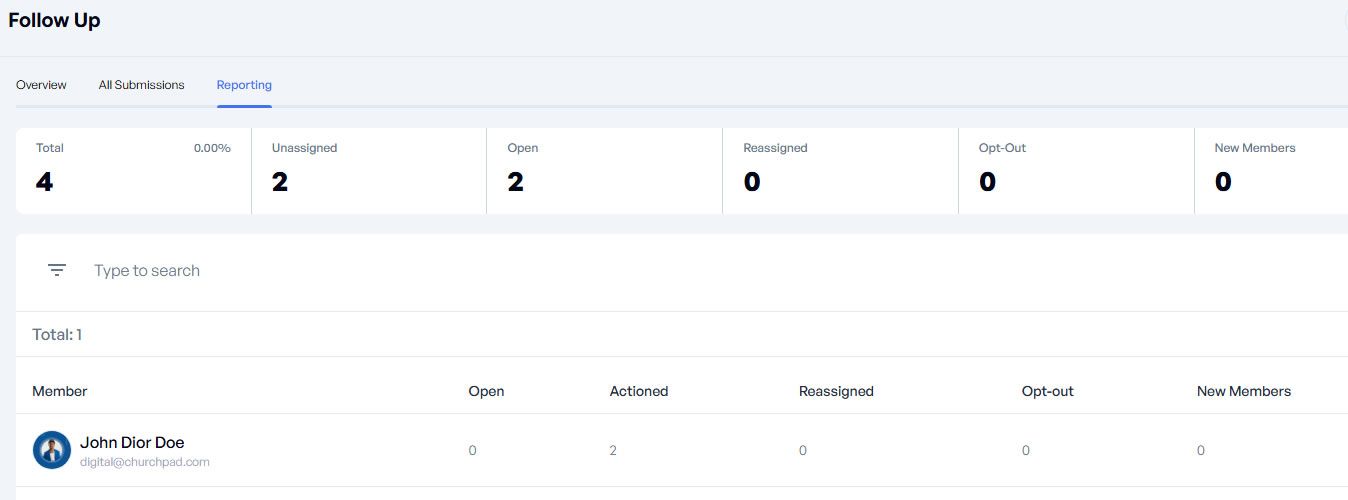This screenshot has width=1348, height=500.
Task: Open the Reassigned summary card
Action: [x=840, y=170]
